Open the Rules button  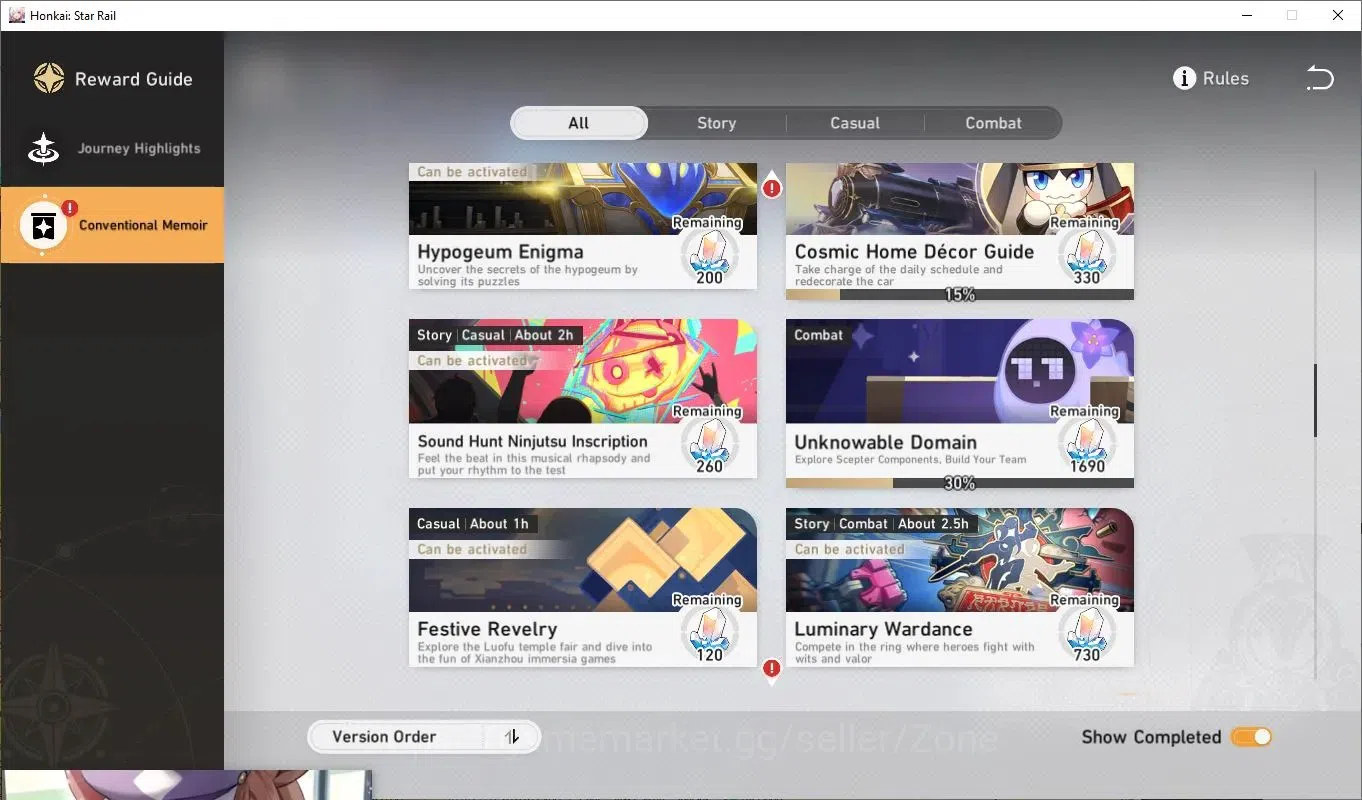pyautogui.click(x=1211, y=78)
